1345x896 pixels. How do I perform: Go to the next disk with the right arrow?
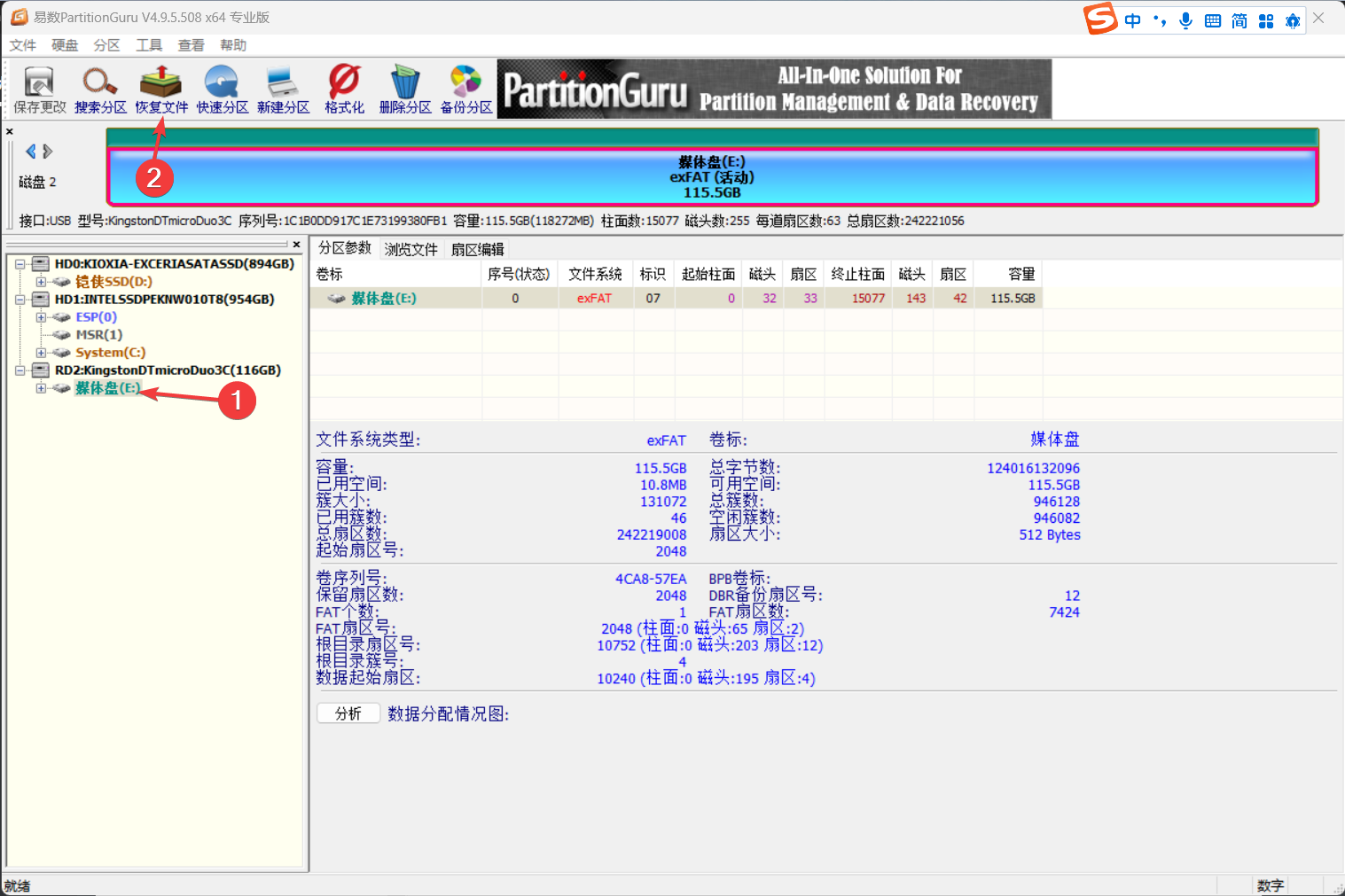coord(48,152)
